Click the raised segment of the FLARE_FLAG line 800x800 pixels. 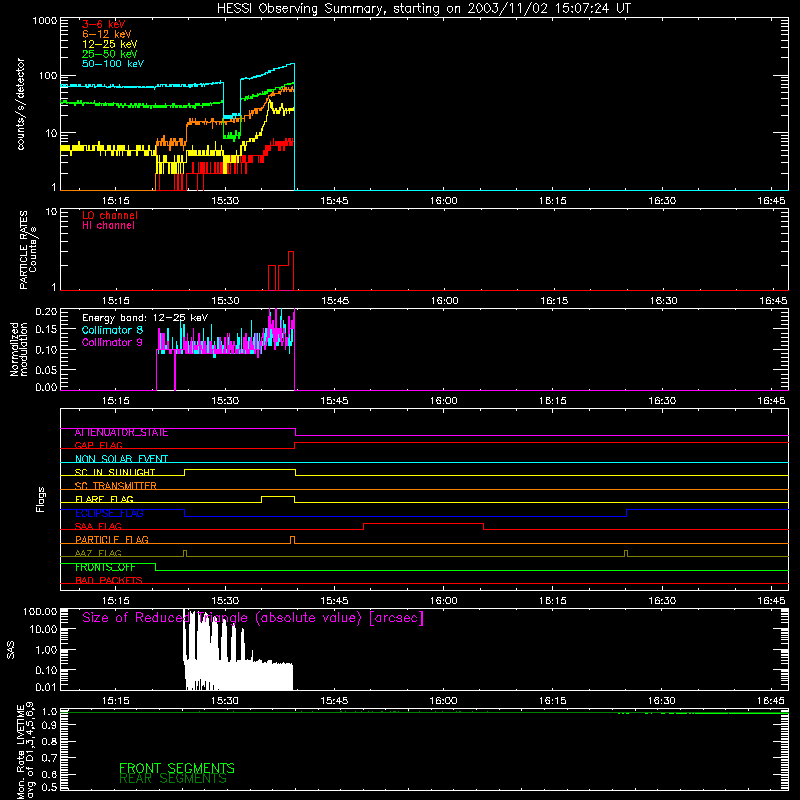point(278,496)
